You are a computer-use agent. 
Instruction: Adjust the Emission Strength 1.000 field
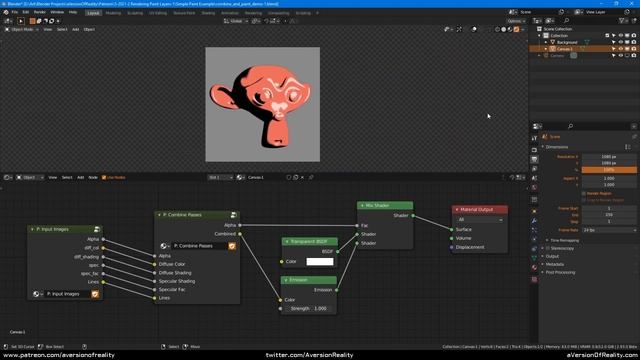click(x=309, y=309)
